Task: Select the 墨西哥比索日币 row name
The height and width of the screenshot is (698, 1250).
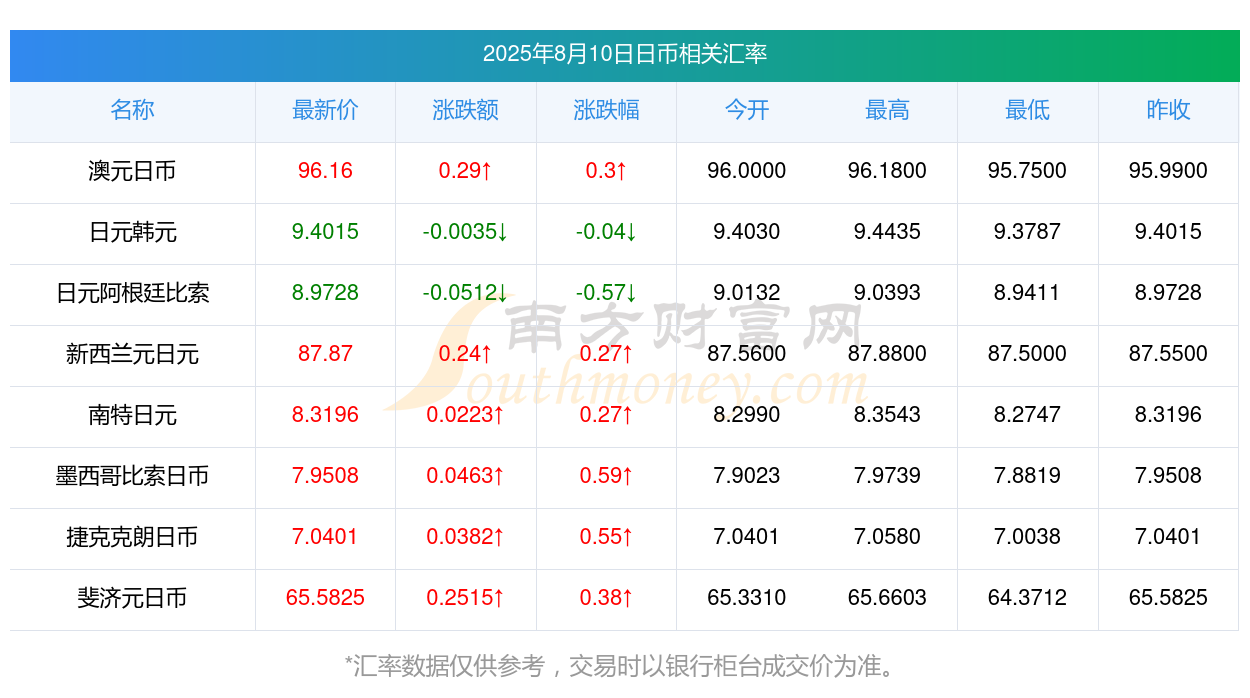Action: 132,476
